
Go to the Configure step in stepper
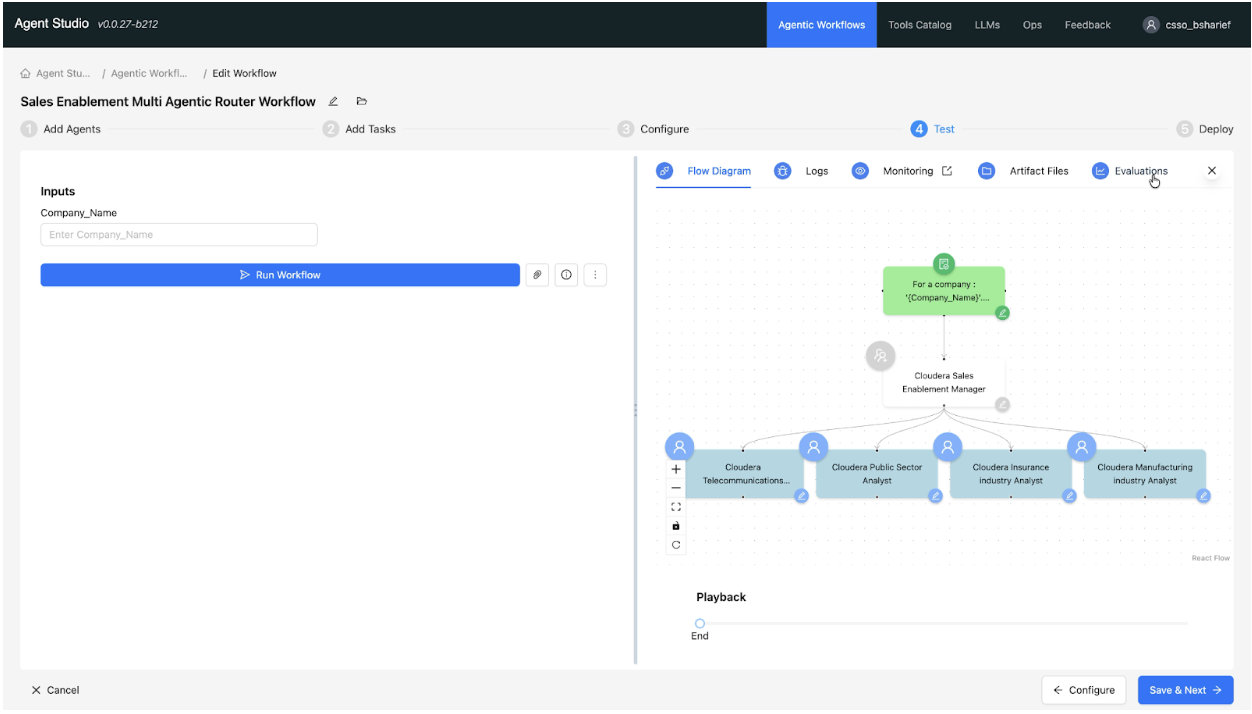point(663,129)
